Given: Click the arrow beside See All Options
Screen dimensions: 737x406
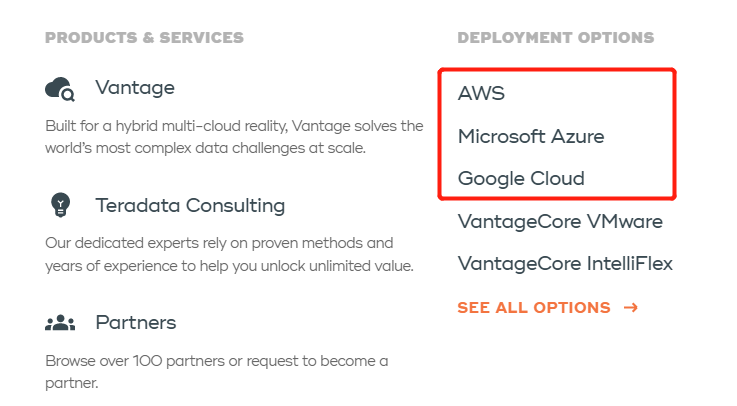Looking at the screenshot, I should (x=630, y=307).
